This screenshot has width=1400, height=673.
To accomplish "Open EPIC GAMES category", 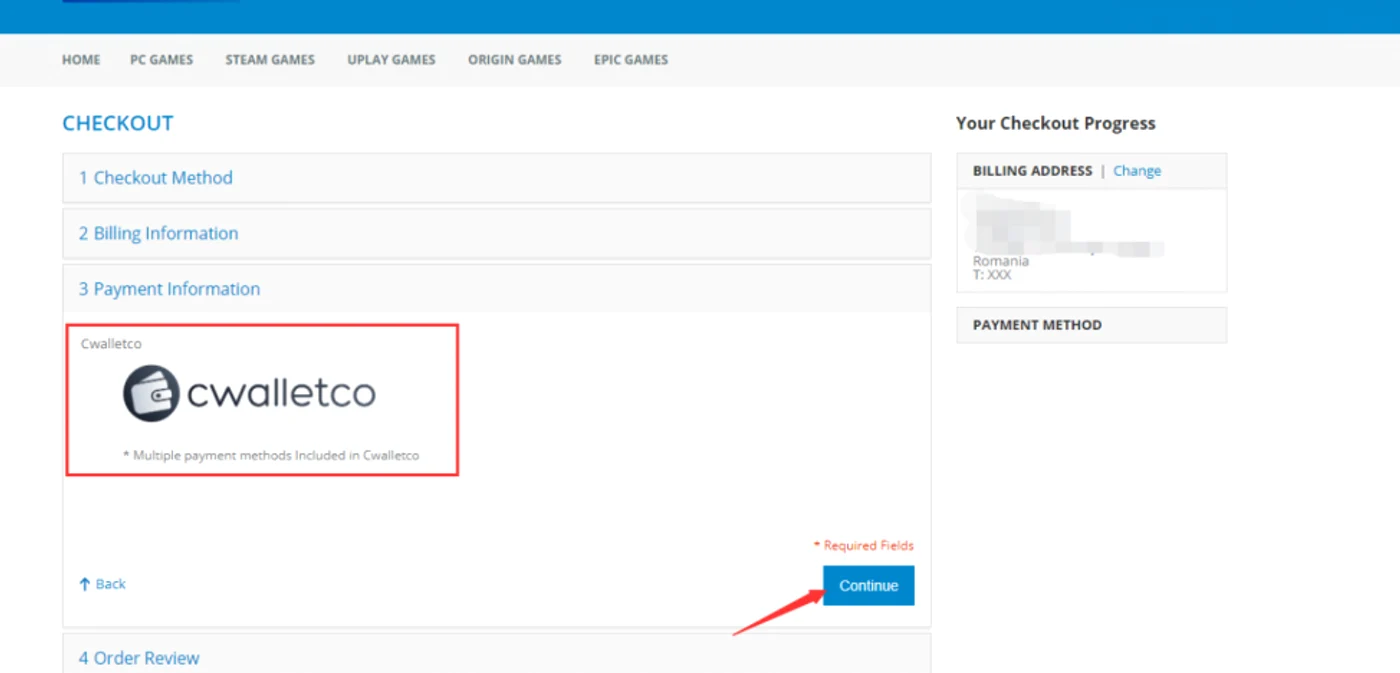I will pyautogui.click(x=631, y=60).
